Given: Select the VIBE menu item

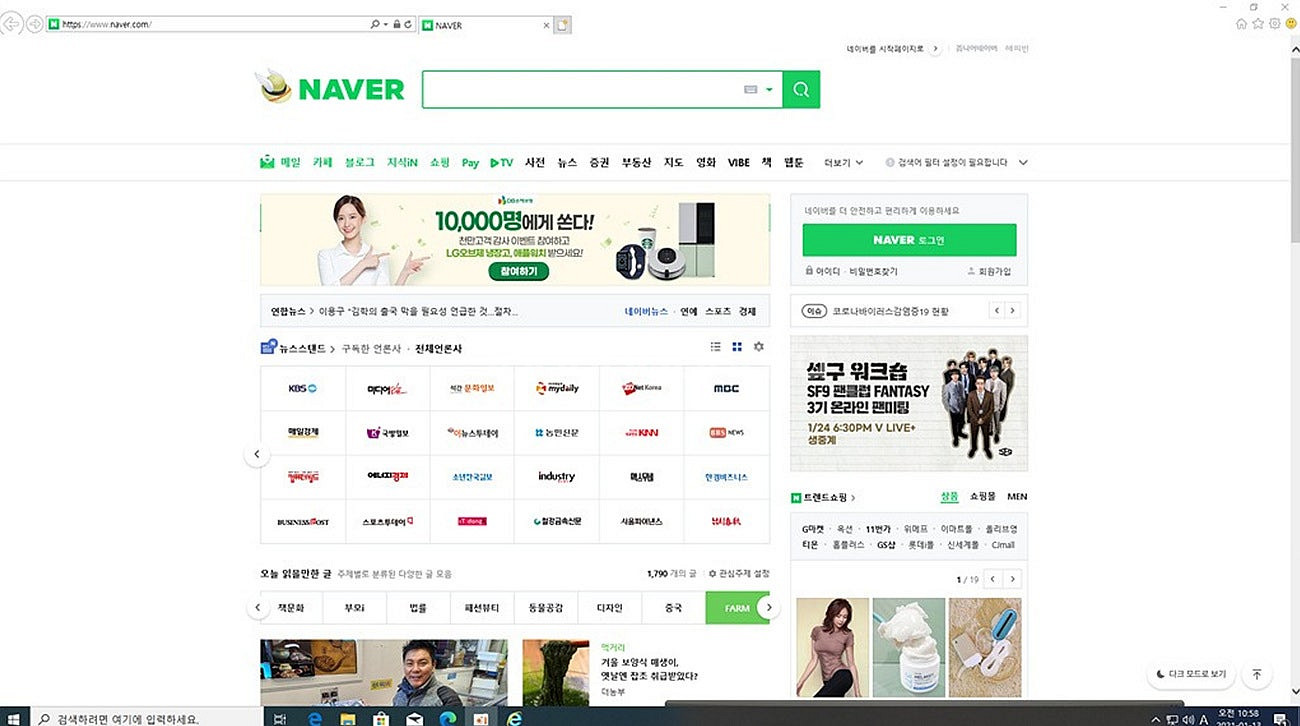Looking at the screenshot, I should (x=738, y=162).
